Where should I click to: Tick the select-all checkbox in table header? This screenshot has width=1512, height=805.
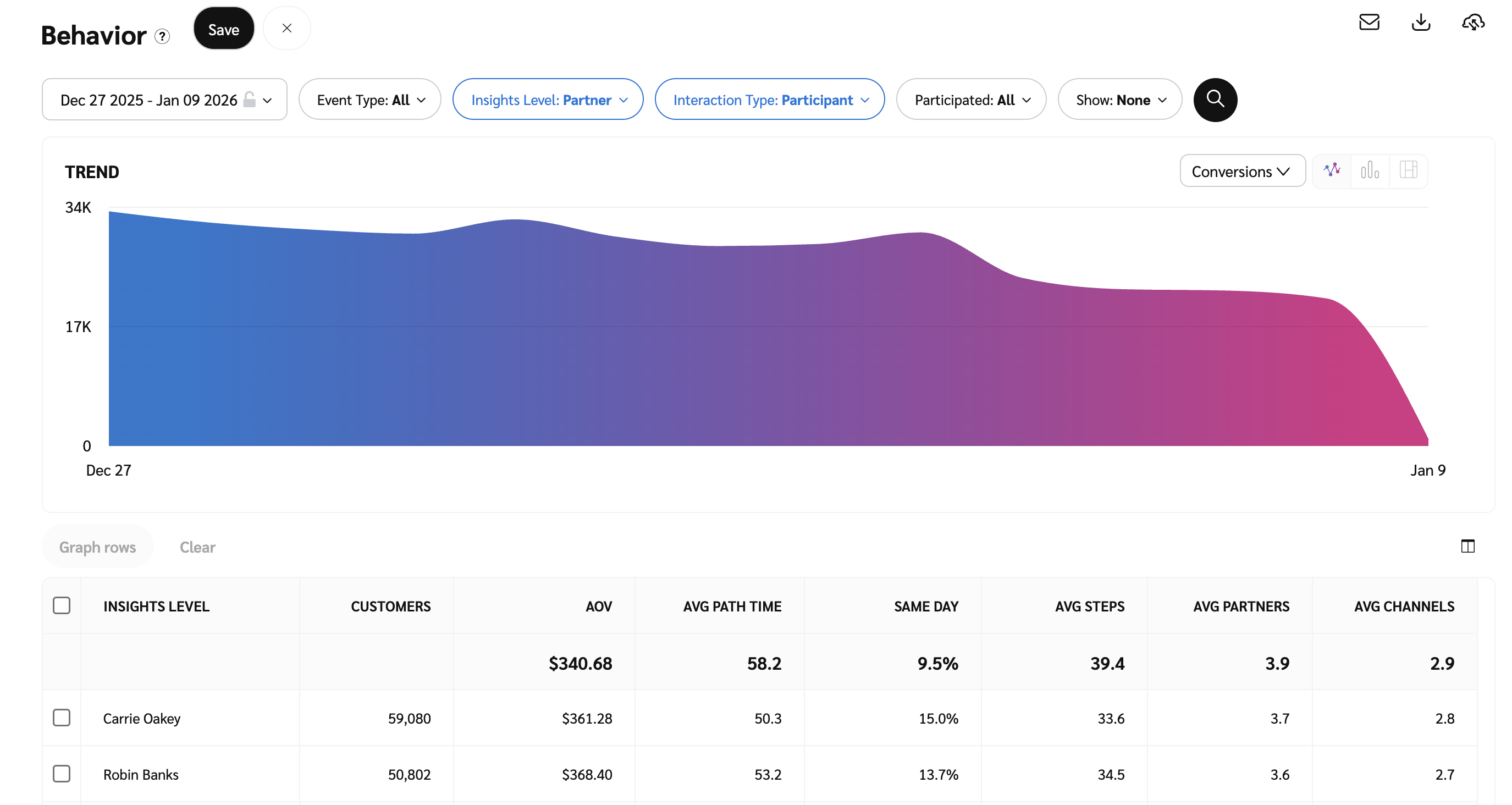pos(62,605)
